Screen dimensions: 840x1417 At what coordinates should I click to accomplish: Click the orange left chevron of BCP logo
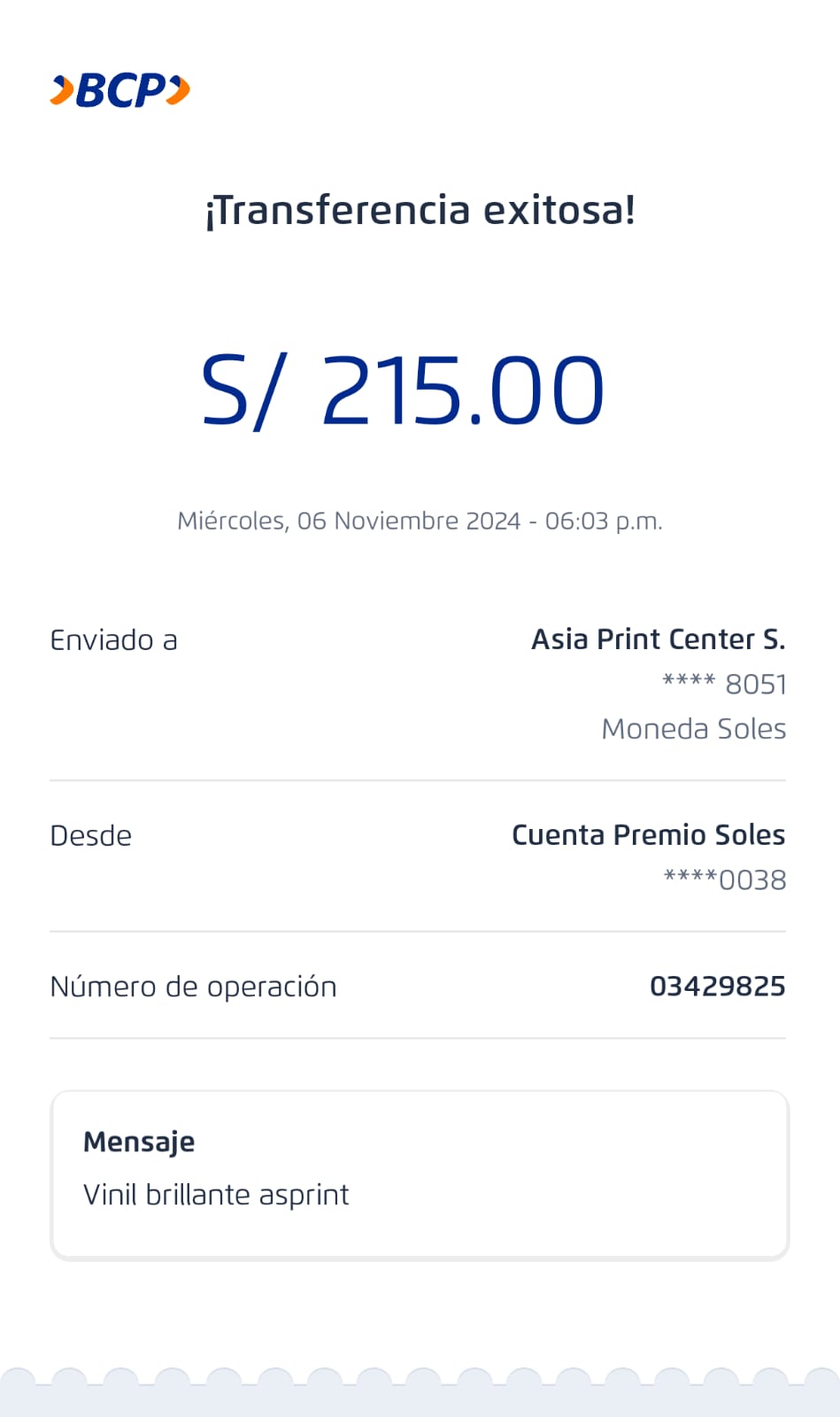coord(62,90)
